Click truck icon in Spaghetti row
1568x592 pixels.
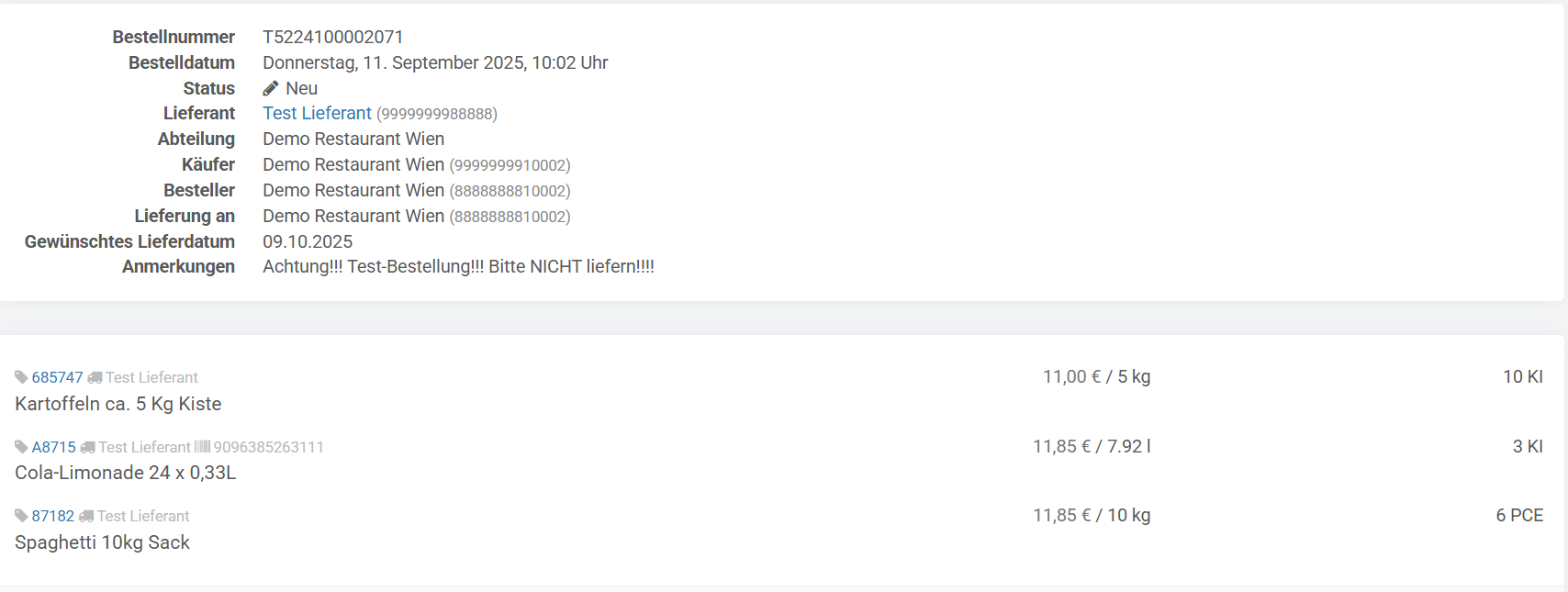(x=86, y=516)
